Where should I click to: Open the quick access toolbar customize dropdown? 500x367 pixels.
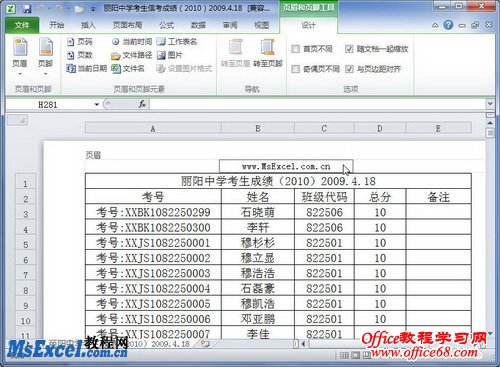pyautogui.click(x=93, y=9)
